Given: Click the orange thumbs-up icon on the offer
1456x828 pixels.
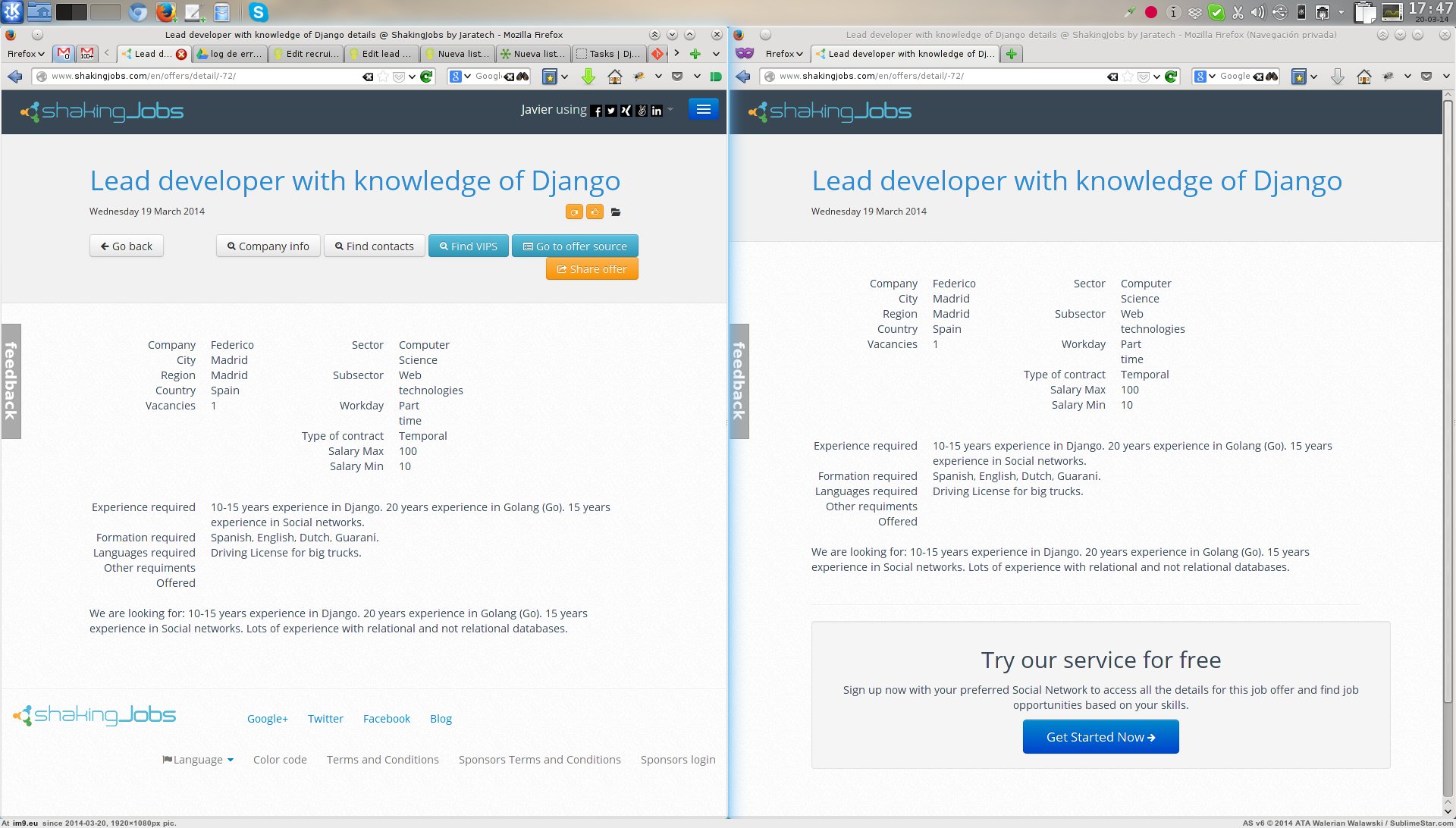Looking at the screenshot, I should [595, 212].
